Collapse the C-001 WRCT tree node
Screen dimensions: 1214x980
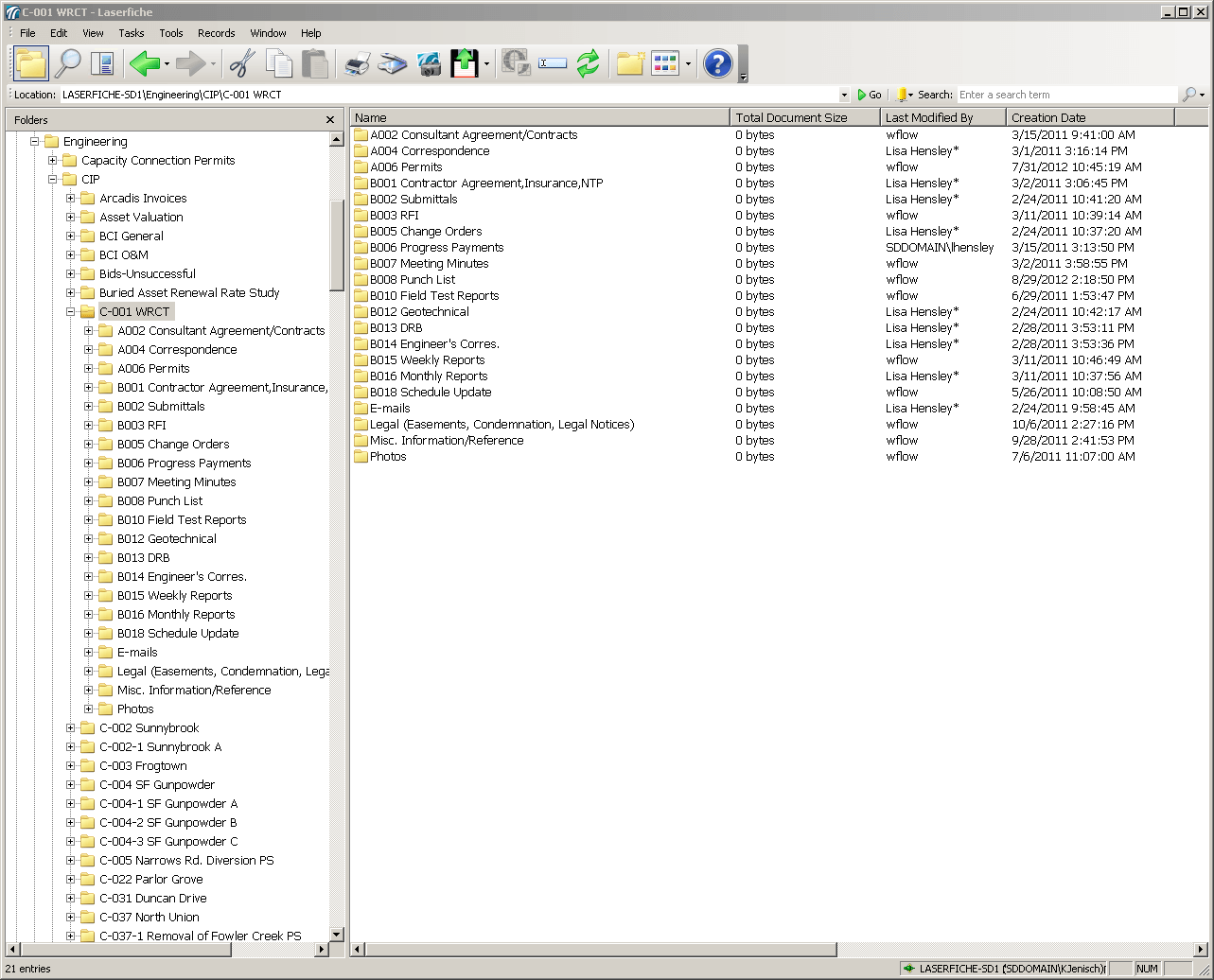[x=70, y=311]
